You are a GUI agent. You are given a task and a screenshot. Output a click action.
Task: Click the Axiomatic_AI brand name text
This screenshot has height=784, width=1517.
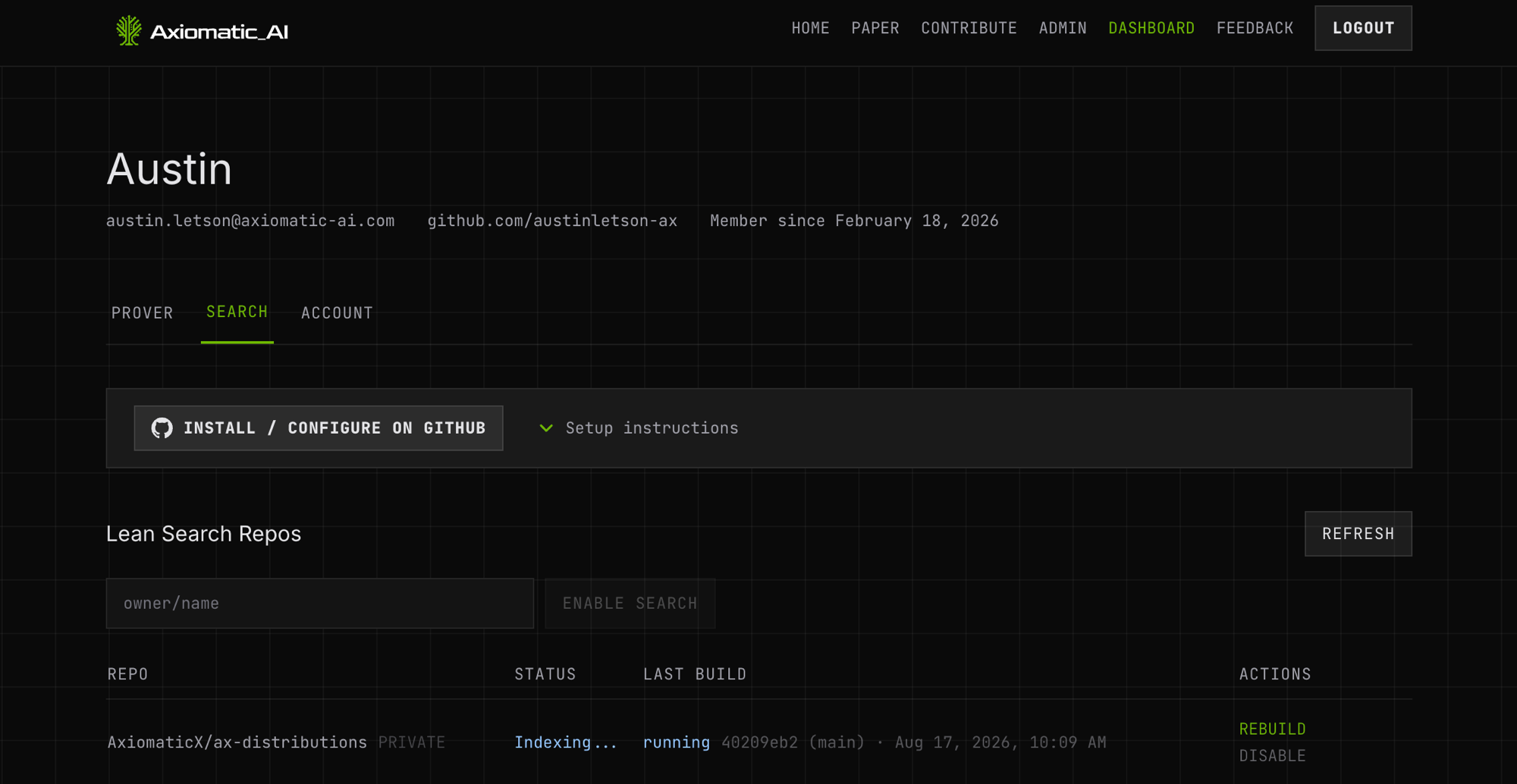pyautogui.click(x=219, y=32)
